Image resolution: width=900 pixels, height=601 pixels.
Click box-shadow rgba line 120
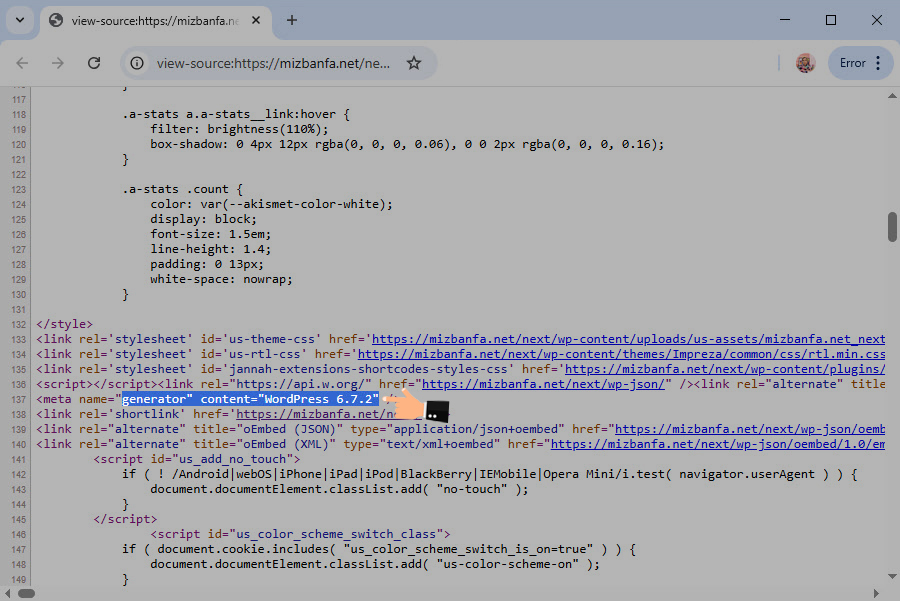tap(407, 144)
